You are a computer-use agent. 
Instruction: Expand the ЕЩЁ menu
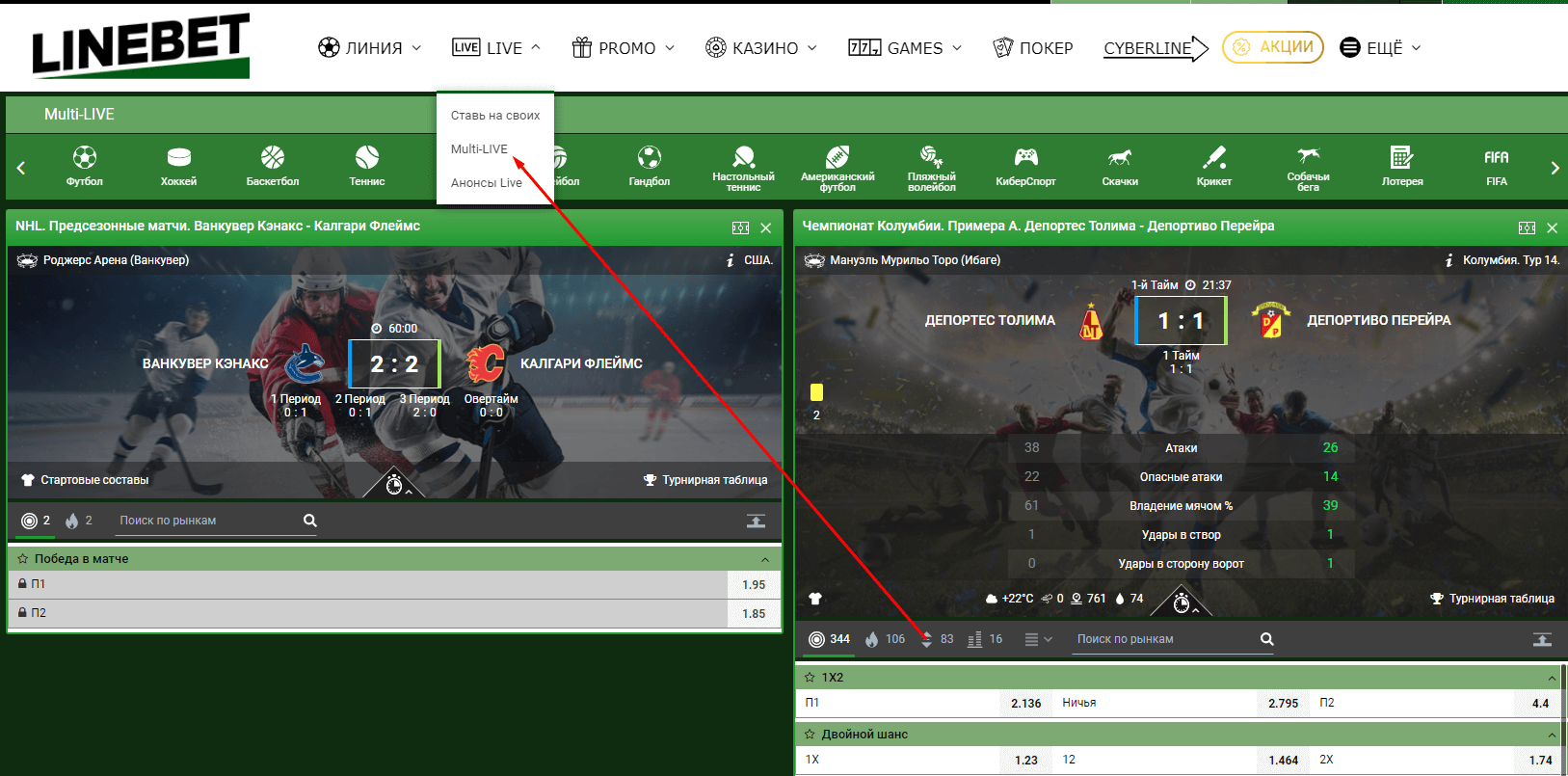[1380, 47]
